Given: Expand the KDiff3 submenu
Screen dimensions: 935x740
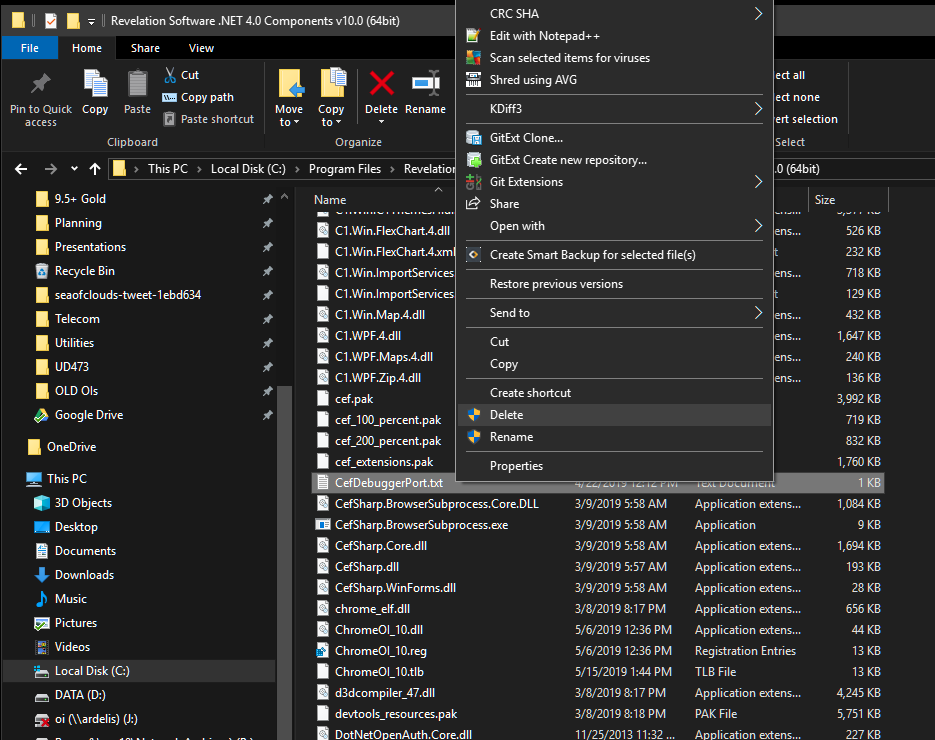Looking at the screenshot, I should pyautogui.click(x=758, y=109).
